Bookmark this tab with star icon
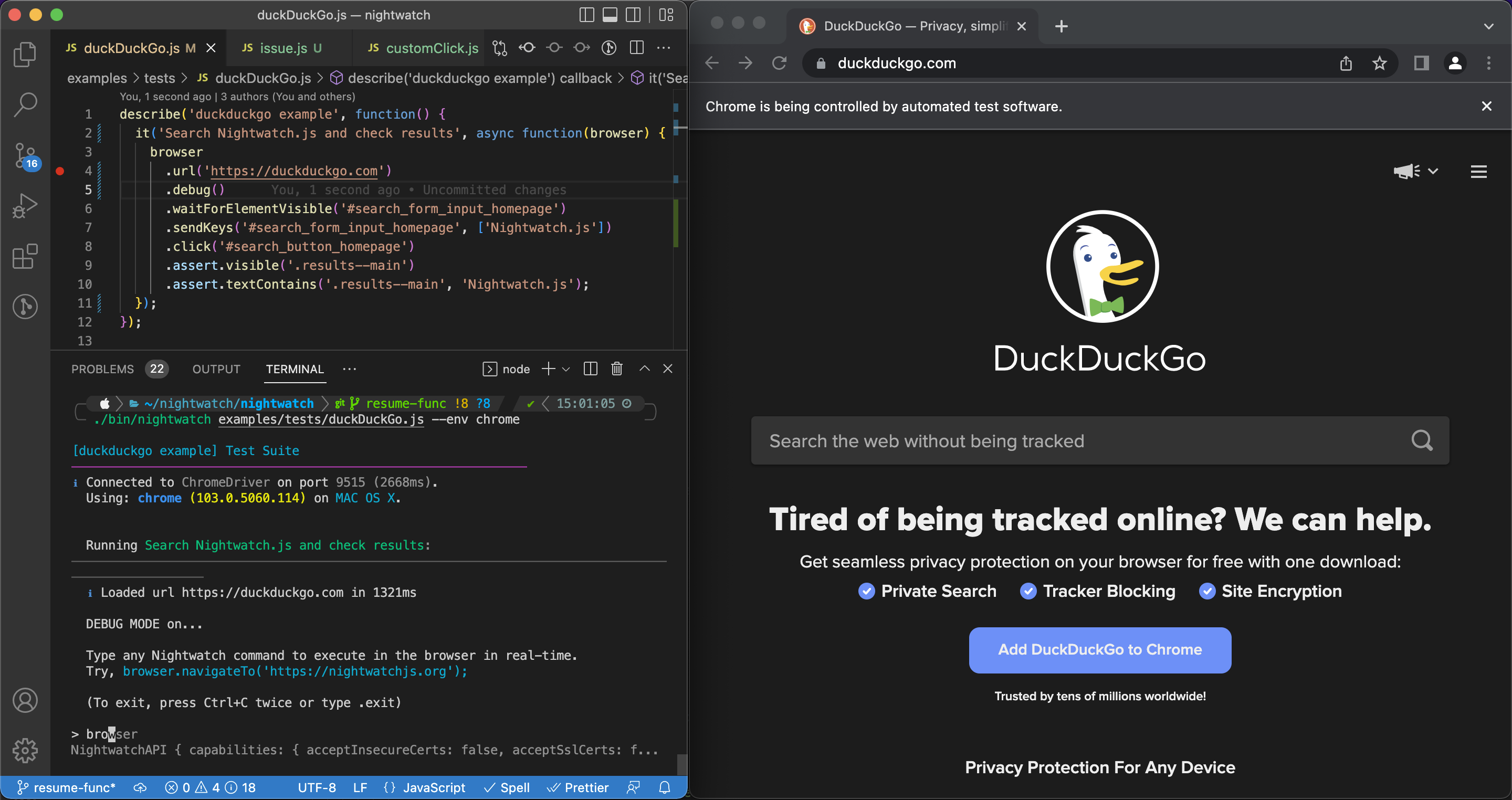 click(x=1379, y=63)
